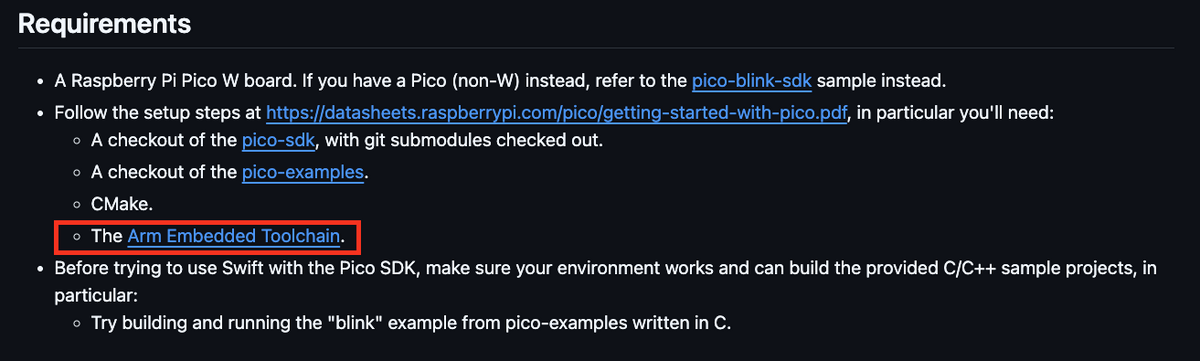1200x361 pixels.
Task: Select the CMake list item text
Action: point(120,205)
